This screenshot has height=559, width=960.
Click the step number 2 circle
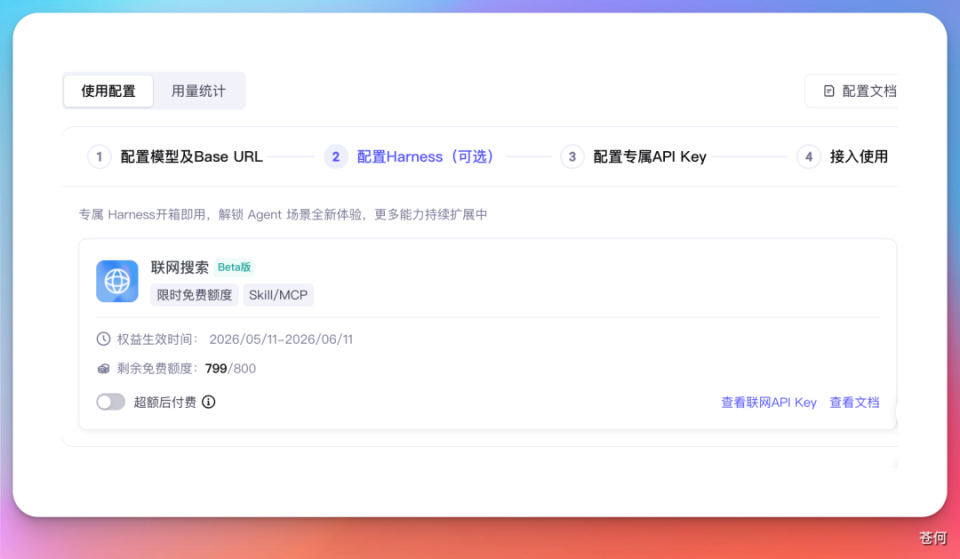[x=336, y=157]
